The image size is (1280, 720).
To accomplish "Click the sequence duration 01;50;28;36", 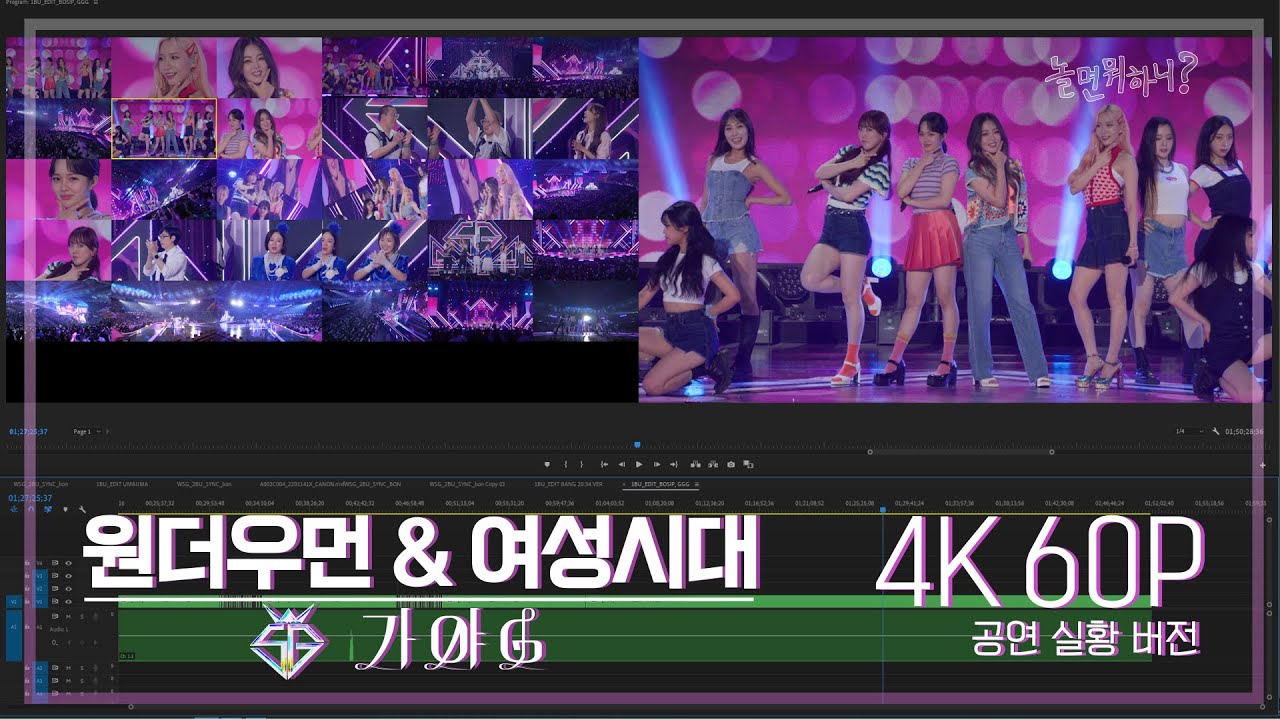I will pyautogui.click(x=1244, y=431).
